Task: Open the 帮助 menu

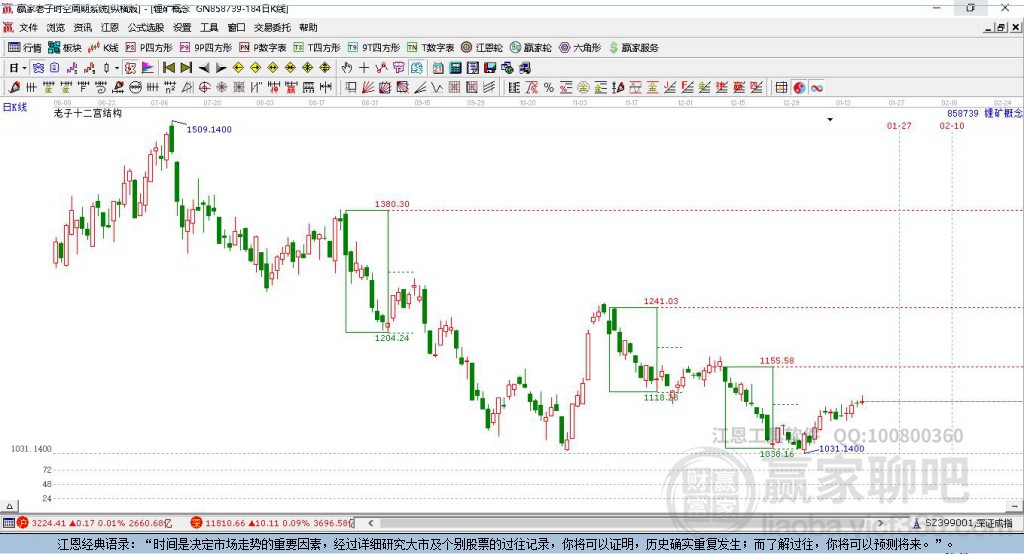Action: (x=308, y=27)
